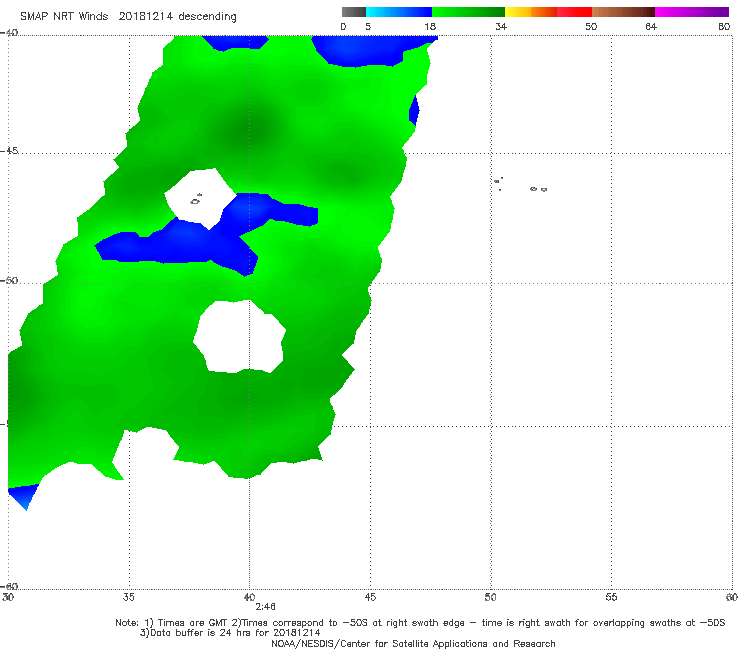Click the swath time label '2:46'
Image resolution: width=740 pixels, height=650 pixels.
(x=265, y=607)
